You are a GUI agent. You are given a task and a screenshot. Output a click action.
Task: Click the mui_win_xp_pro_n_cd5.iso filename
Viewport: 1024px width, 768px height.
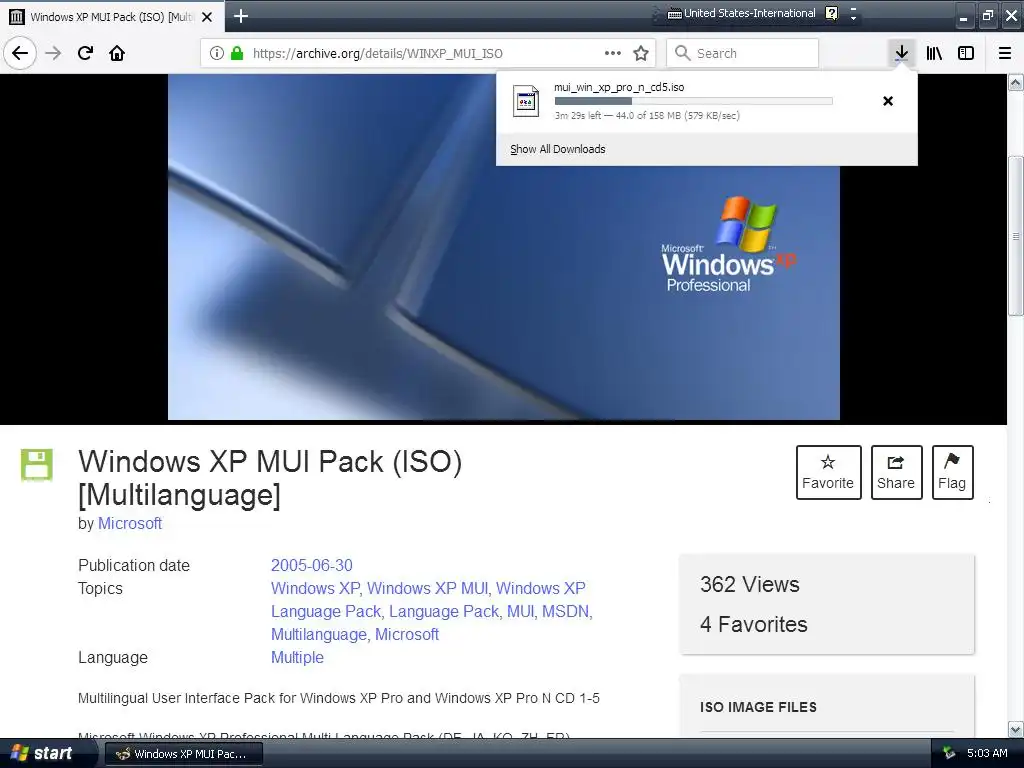[619, 87]
